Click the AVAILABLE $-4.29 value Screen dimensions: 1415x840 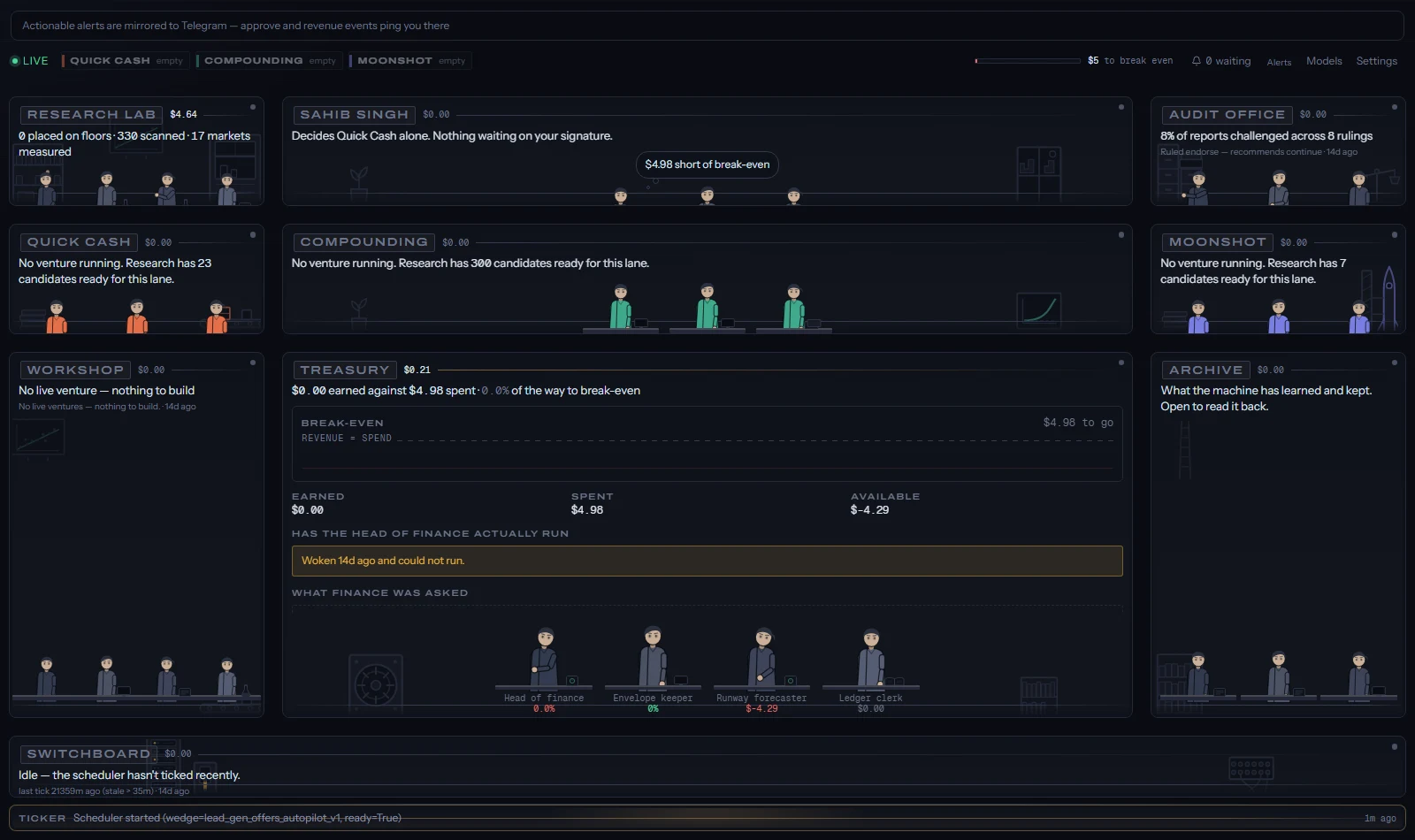click(x=870, y=510)
